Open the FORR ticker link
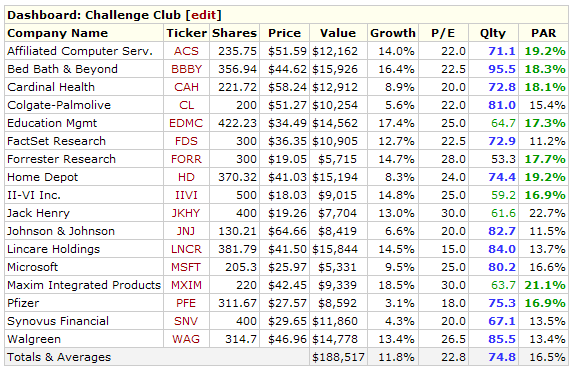 tap(186, 159)
